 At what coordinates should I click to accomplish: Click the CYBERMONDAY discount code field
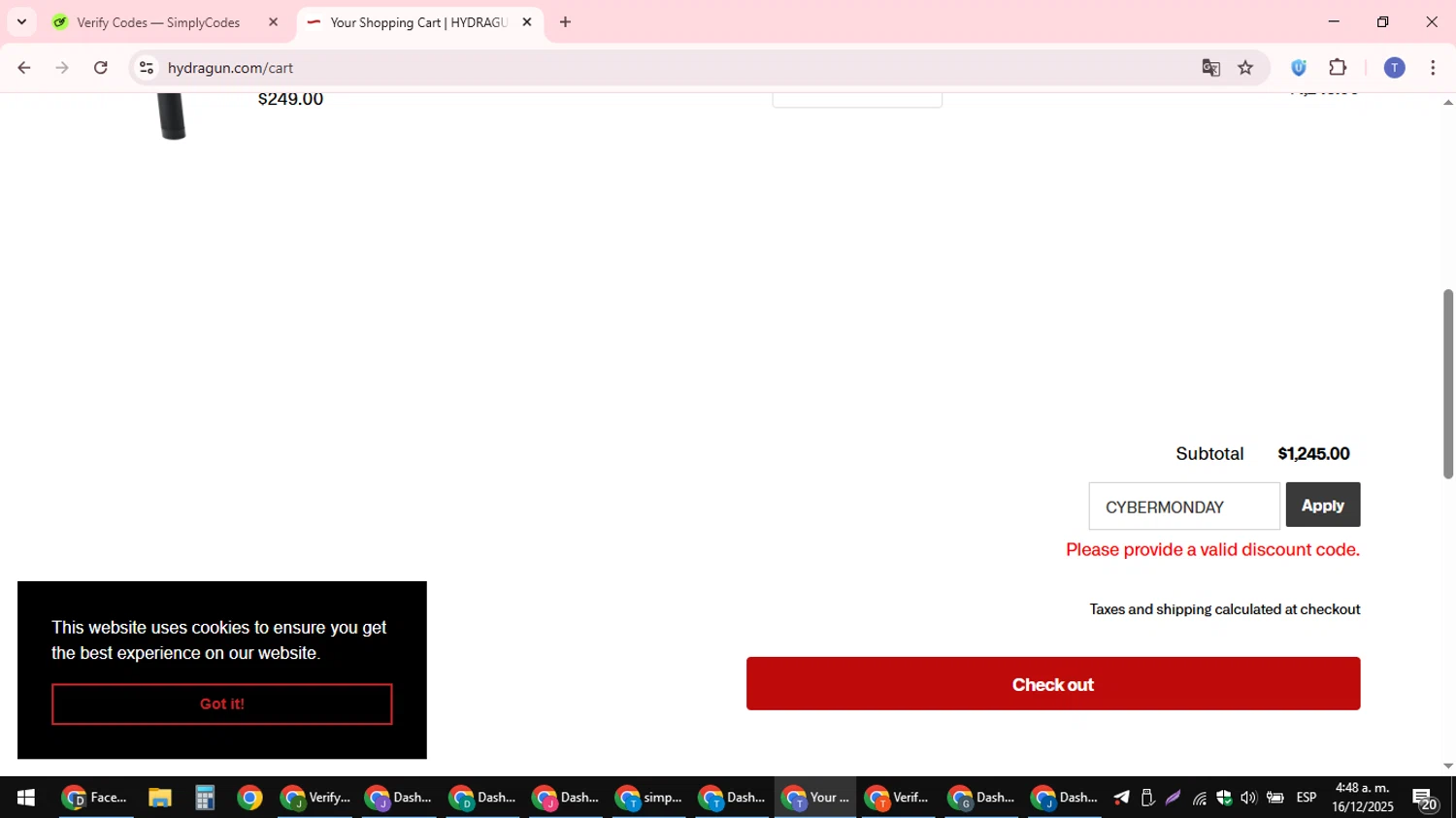click(1184, 507)
